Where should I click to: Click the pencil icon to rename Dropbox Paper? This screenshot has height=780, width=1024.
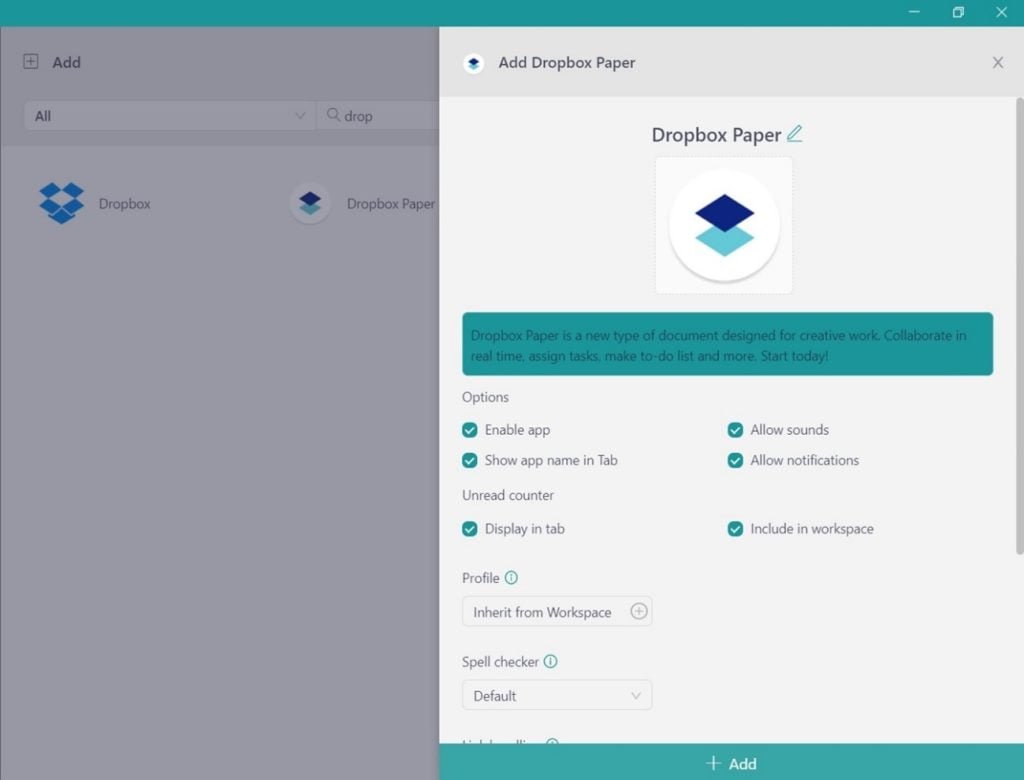[795, 133]
